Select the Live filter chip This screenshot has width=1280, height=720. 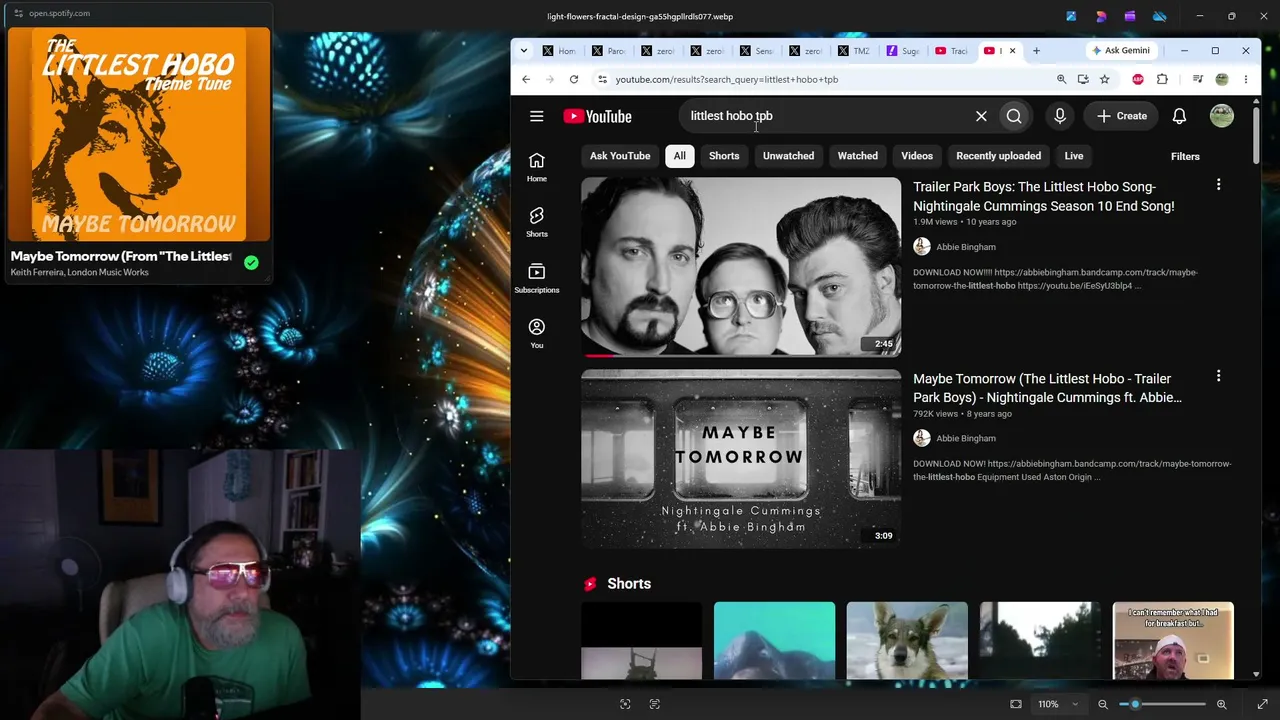pyautogui.click(x=1073, y=156)
